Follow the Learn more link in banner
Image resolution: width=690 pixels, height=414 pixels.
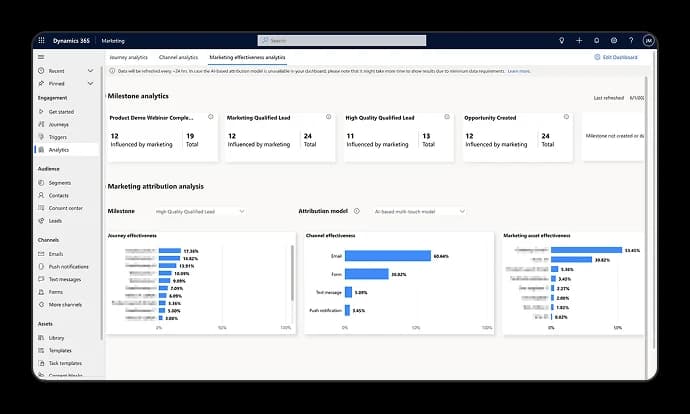tap(518, 71)
